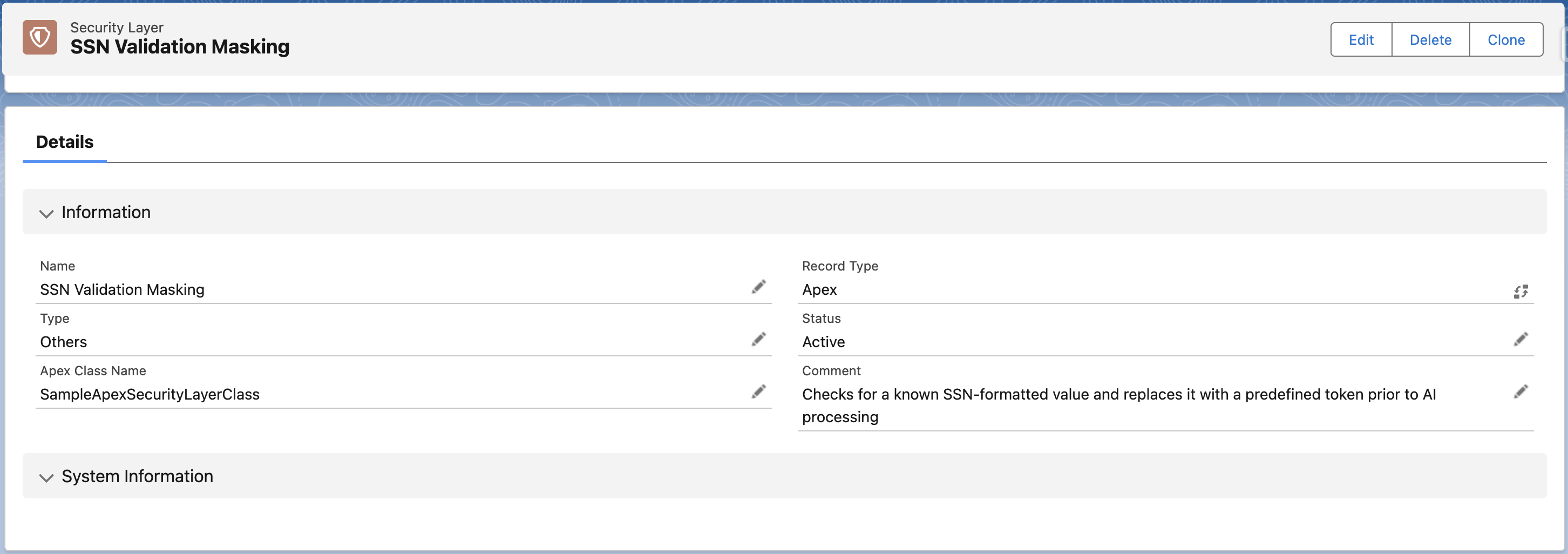Edit the Comment field using pencil icon
Screen dimensions: 1568x554
[1520, 391]
